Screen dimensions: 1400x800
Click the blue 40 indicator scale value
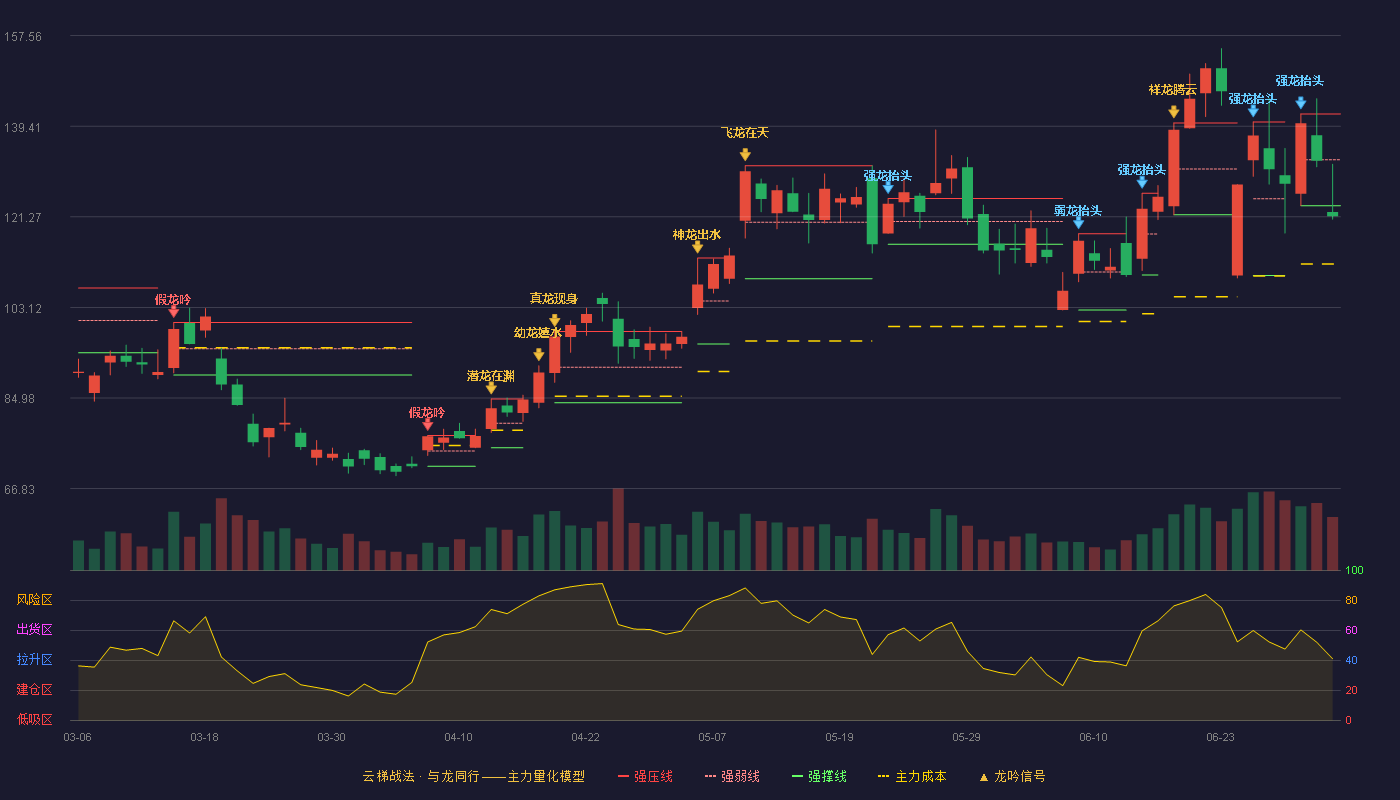coord(1351,660)
